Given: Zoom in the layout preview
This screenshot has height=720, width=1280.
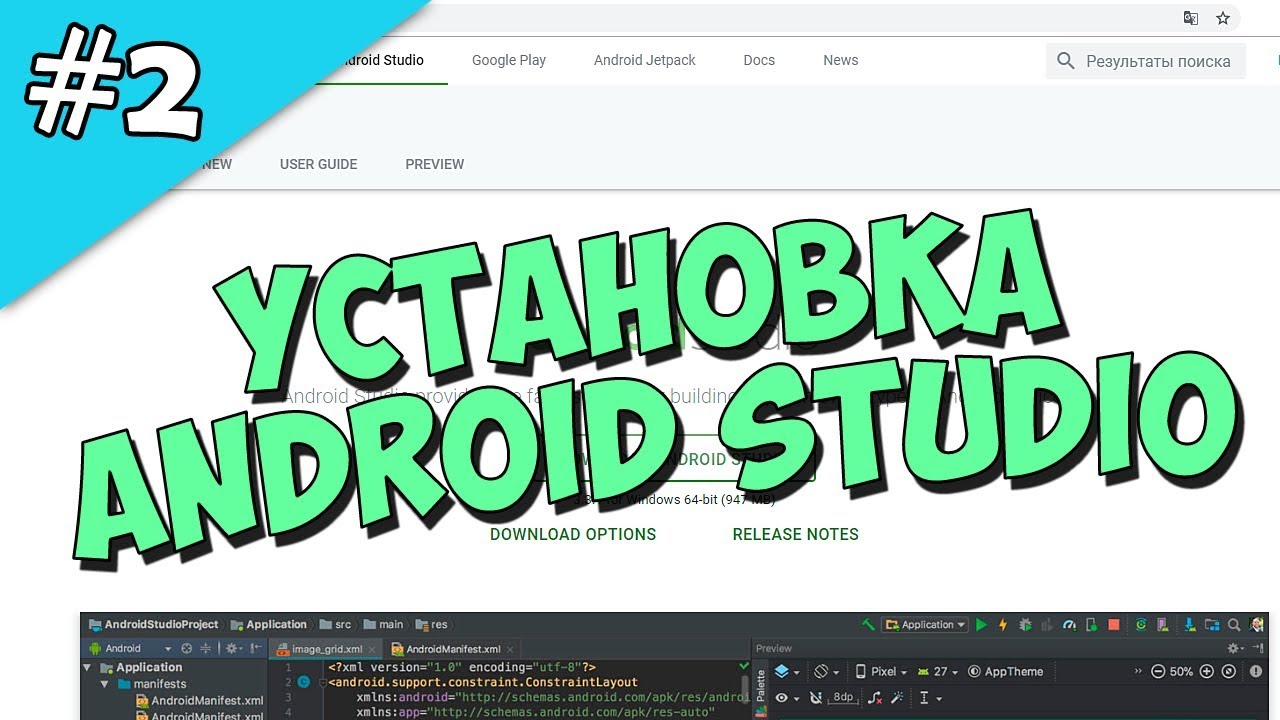Looking at the screenshot, I should (1206, 672).
